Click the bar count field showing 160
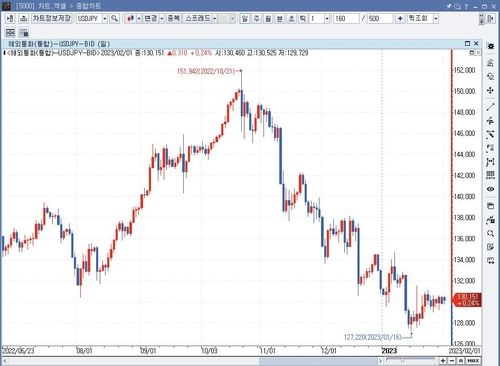This screenshot has width=500, height=366. pos(346,19)
